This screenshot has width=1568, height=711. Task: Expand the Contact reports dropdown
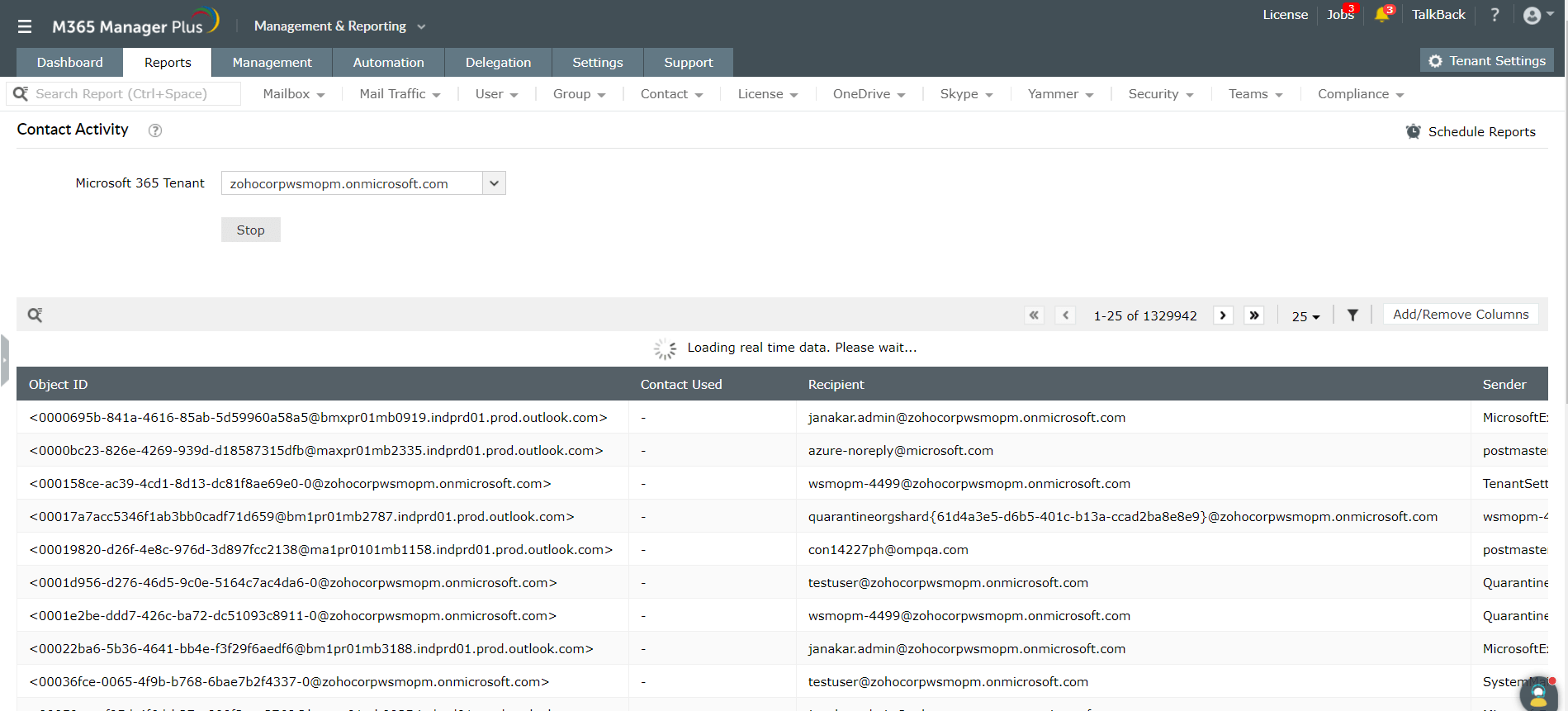click(x=672, y=94)
